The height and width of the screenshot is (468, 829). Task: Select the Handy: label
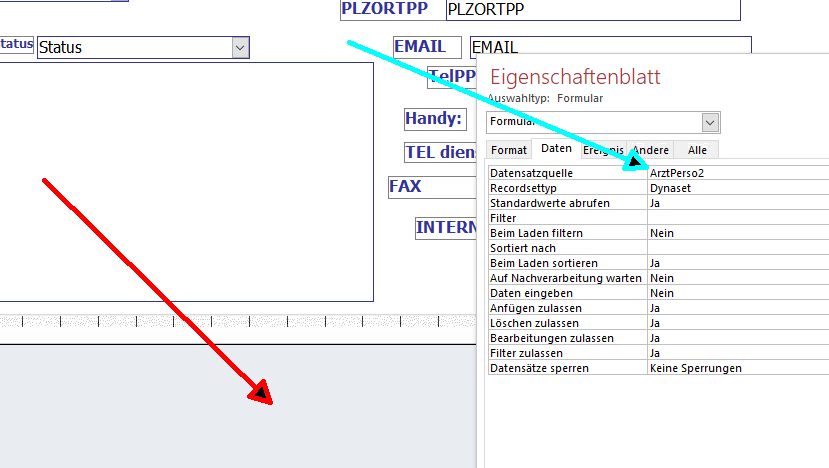[435, 119]
